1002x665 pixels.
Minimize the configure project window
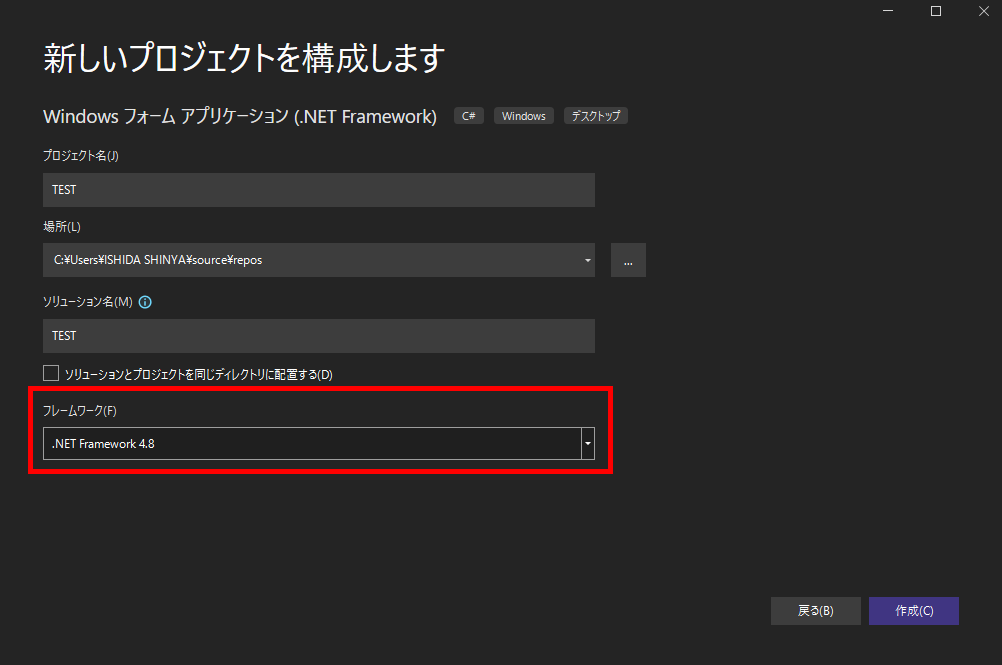(x=888, y=11)
